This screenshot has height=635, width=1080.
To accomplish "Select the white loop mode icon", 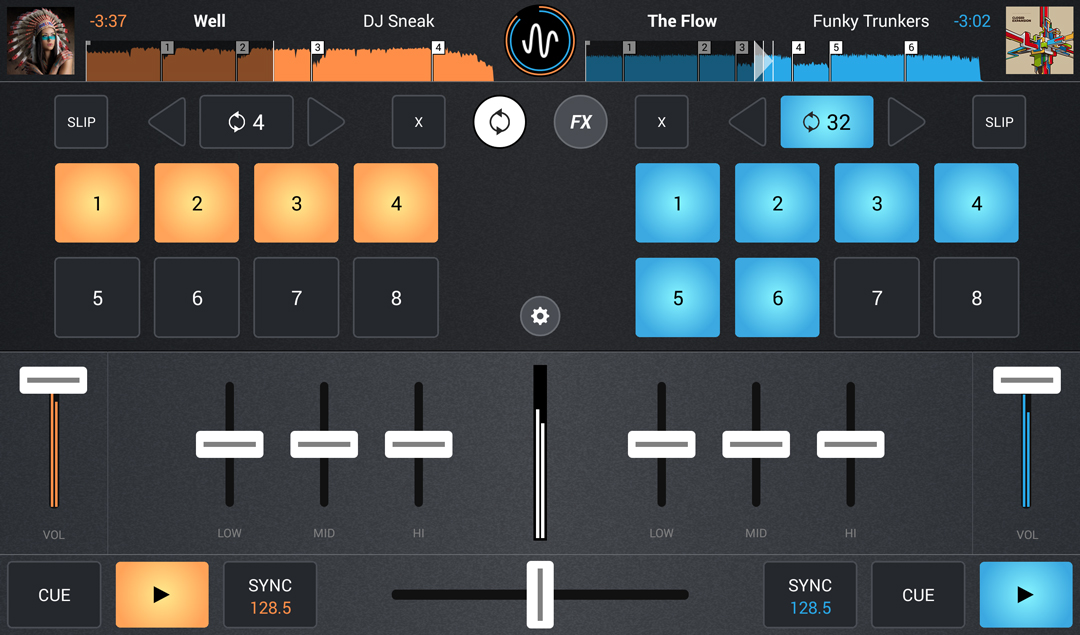I will click(499, 122).
